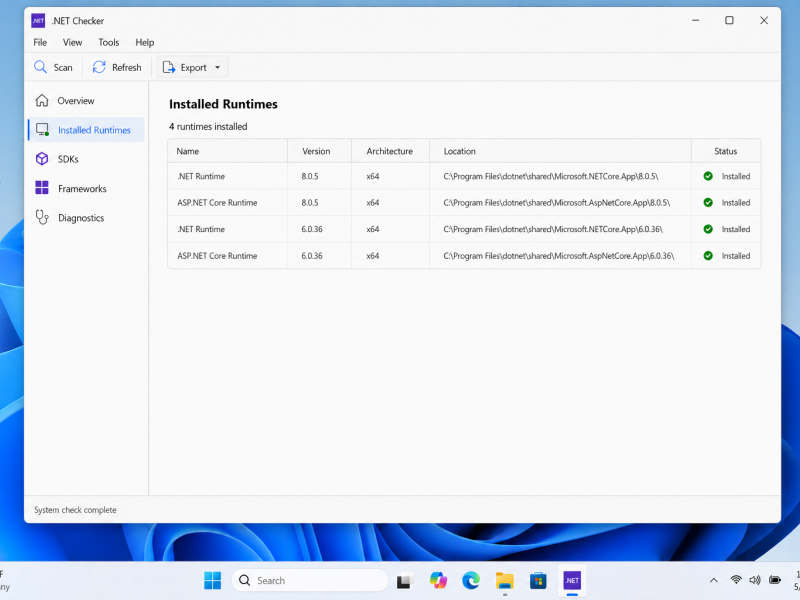Click the first 8.0.5 version cell
This screenshot has height=600, width=800.
(x=310, y=176)
